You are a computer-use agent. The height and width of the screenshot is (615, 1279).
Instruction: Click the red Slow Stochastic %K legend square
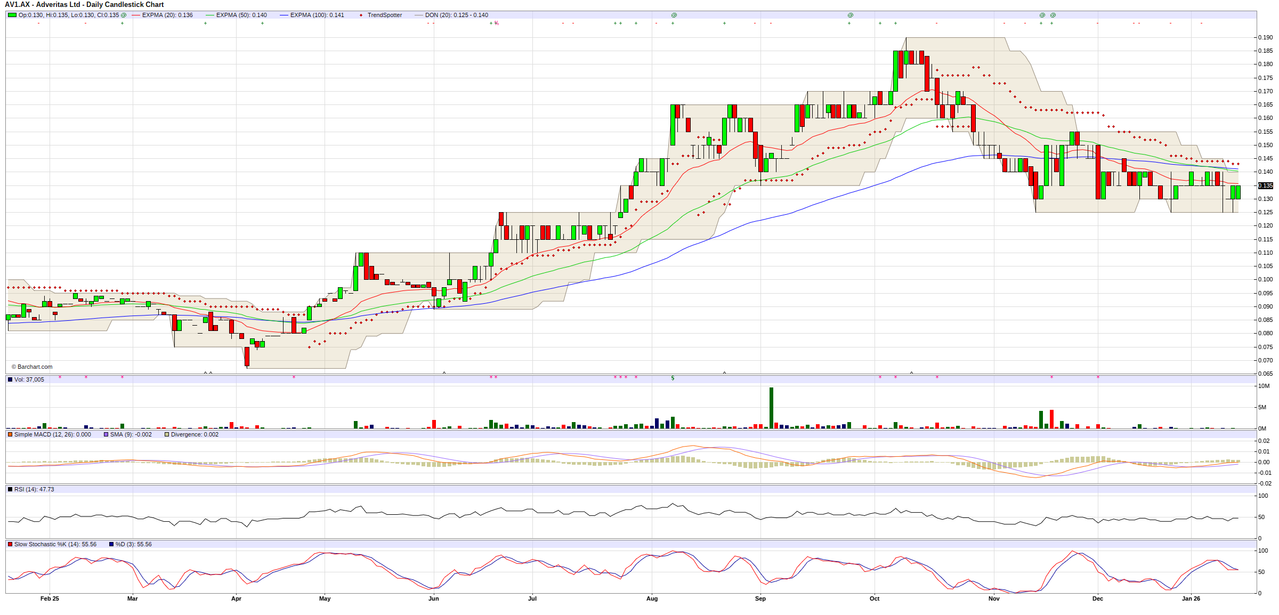[11, 544]
